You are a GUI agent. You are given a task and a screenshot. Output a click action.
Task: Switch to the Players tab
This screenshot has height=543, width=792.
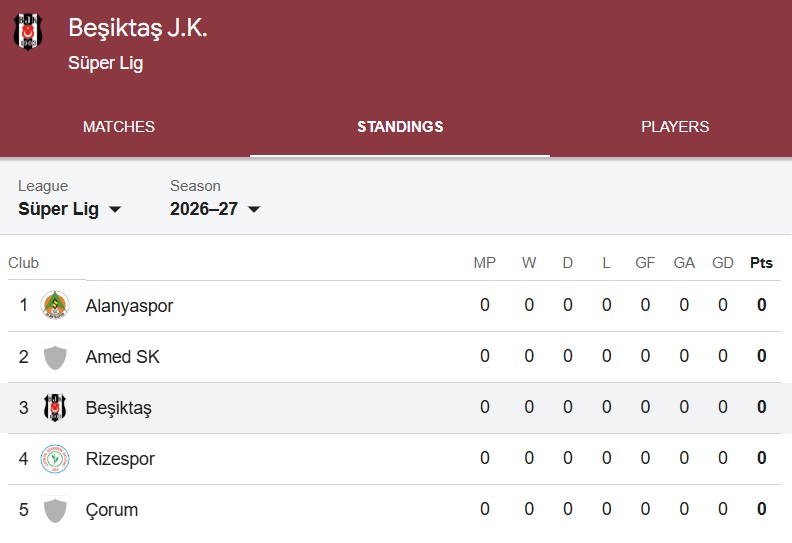(x=675, y=126)
